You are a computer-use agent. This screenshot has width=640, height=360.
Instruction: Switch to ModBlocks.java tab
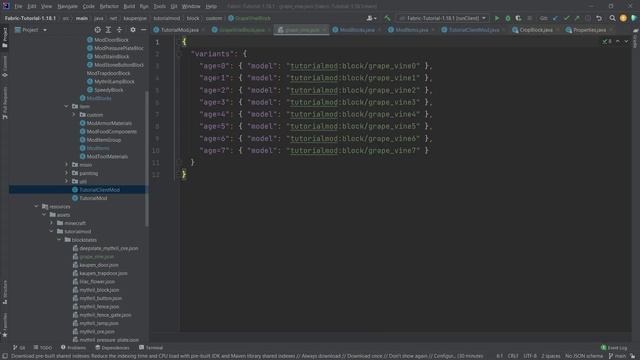pos(357,30)
